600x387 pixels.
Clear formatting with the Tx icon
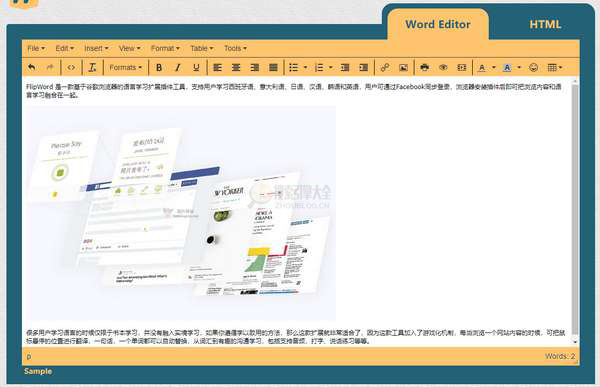[x=92, y=67]
